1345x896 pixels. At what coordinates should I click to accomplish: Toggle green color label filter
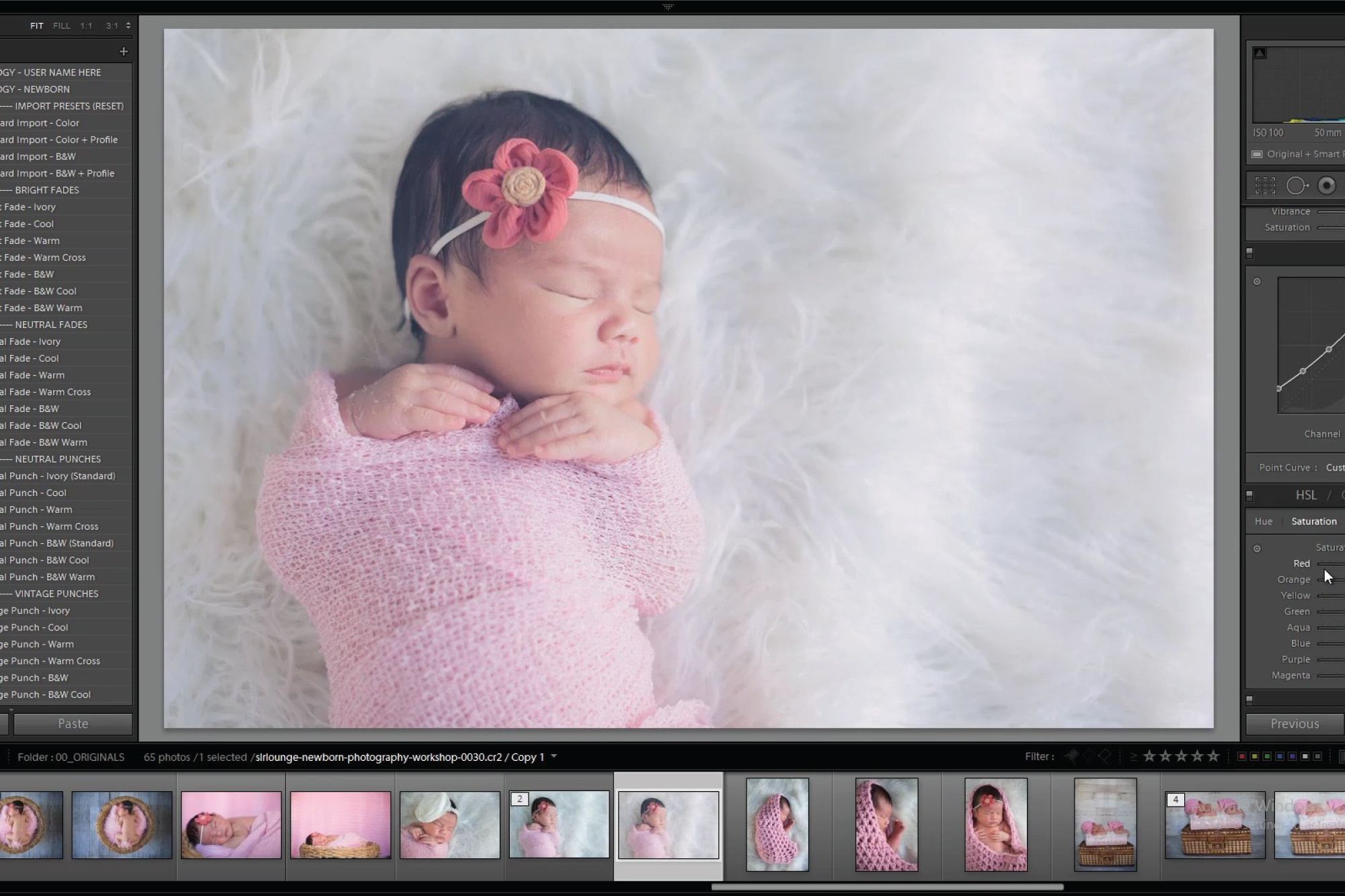coord(1267,757)
